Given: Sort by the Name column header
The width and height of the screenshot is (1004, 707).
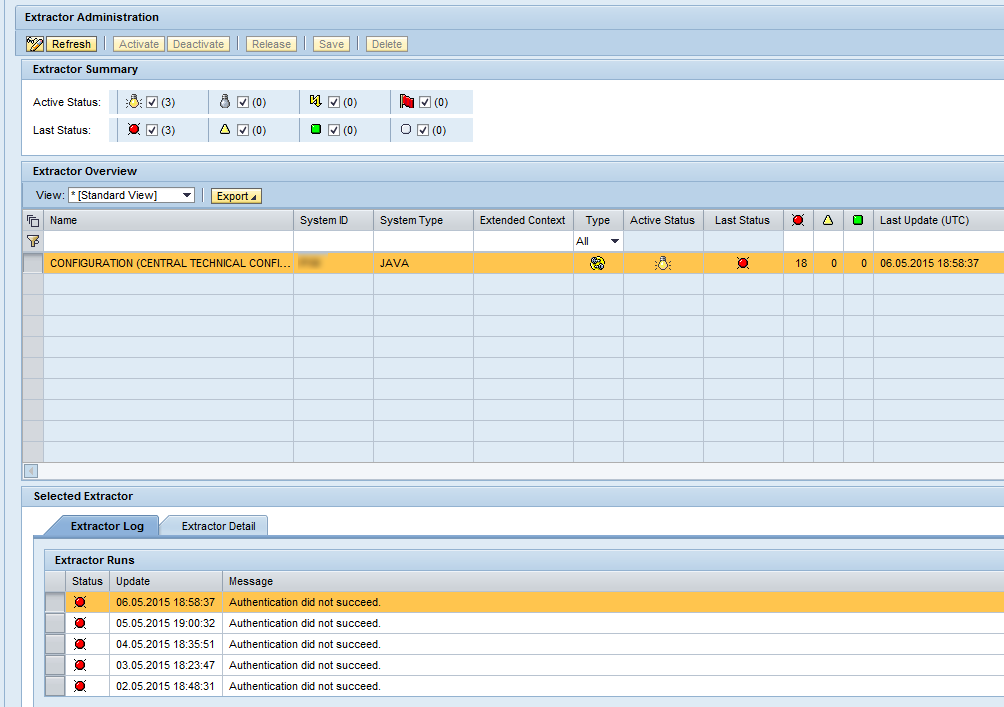Looking at the screenshot, I should click(x=168, y=220).
